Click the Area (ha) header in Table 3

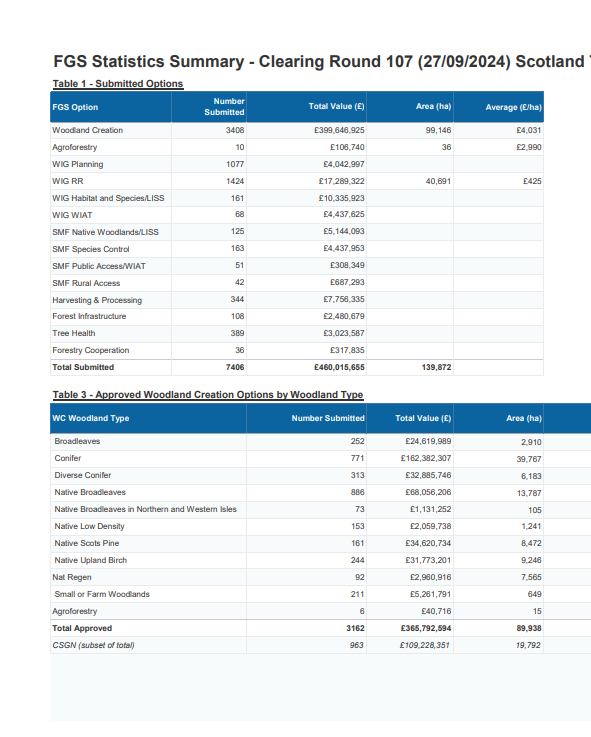pos(524,418)
